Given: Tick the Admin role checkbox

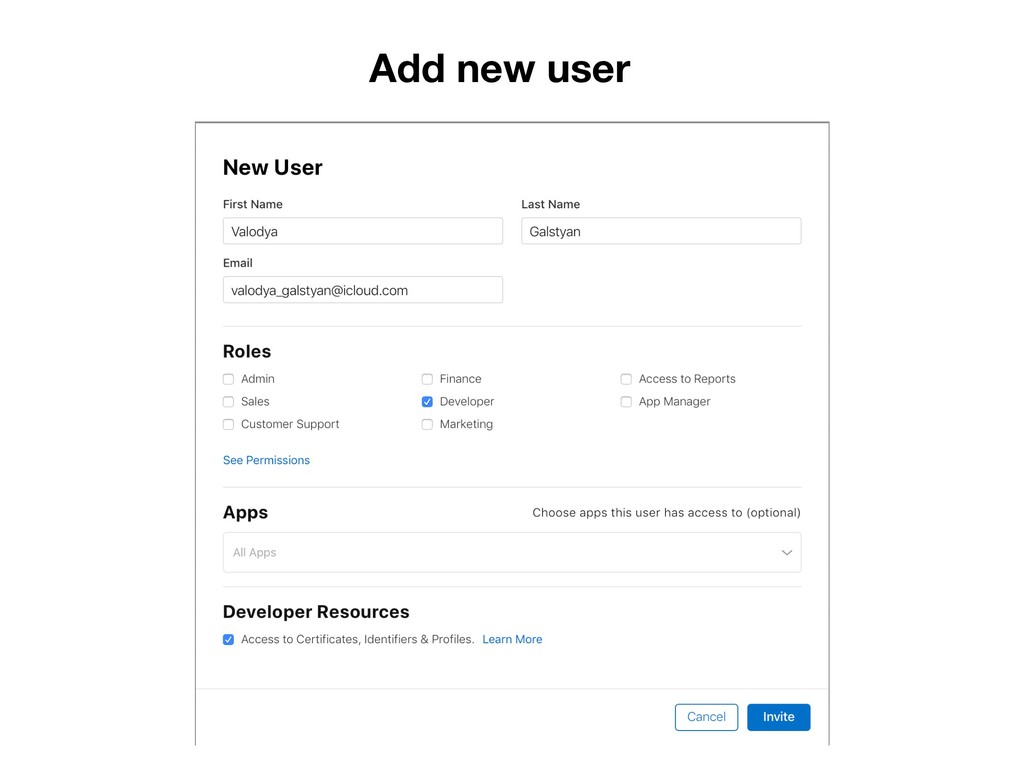Looking at the screenshot, I should pos(228,379).
